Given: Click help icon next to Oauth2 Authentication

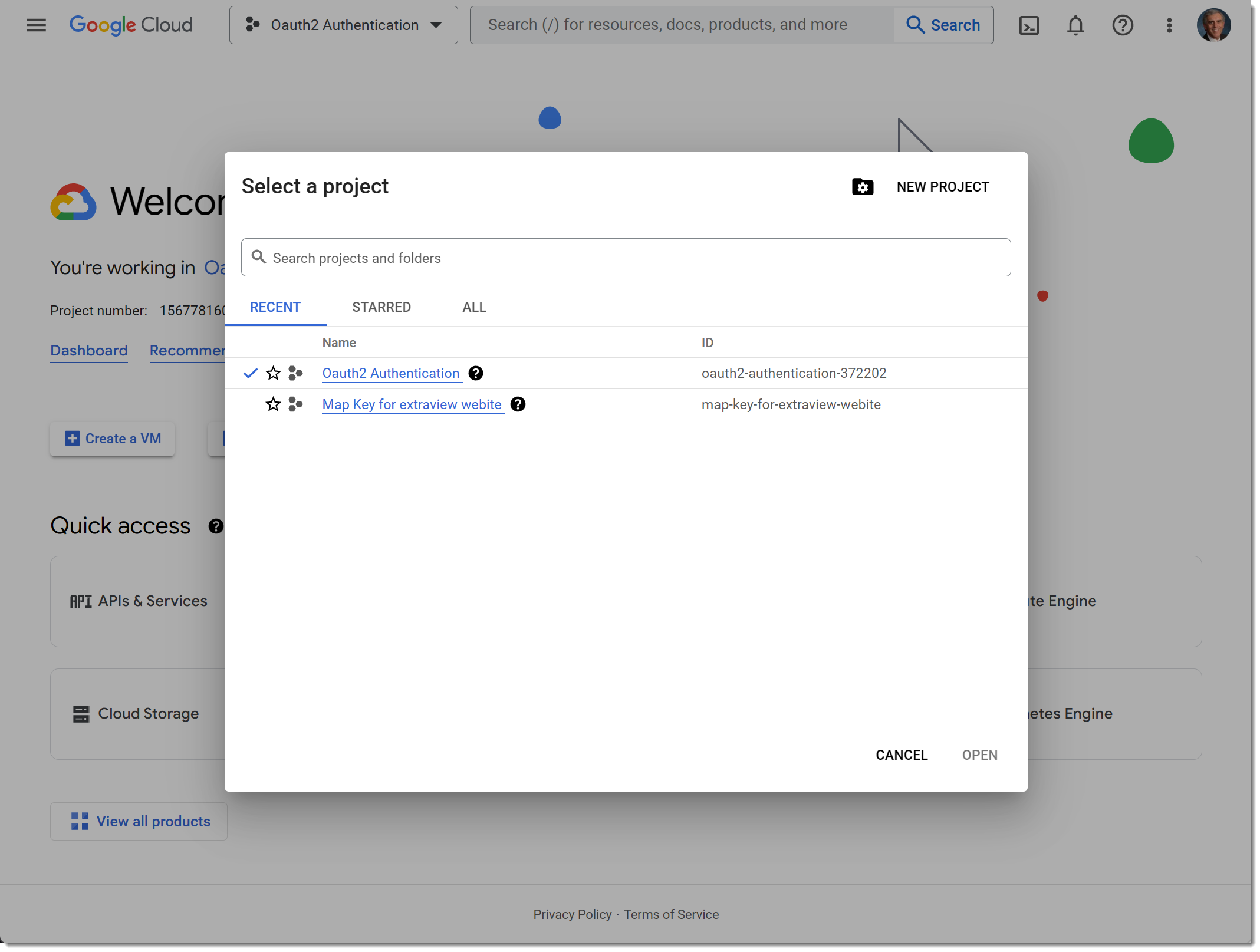Looking at the screenshot, I should (x=476, y=373).
